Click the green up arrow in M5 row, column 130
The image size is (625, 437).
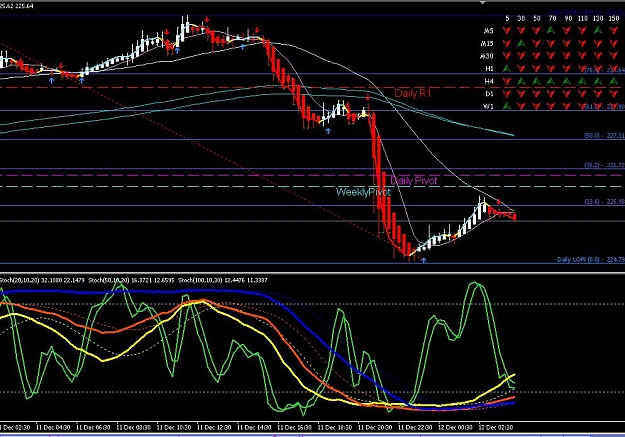click(598, 30)
